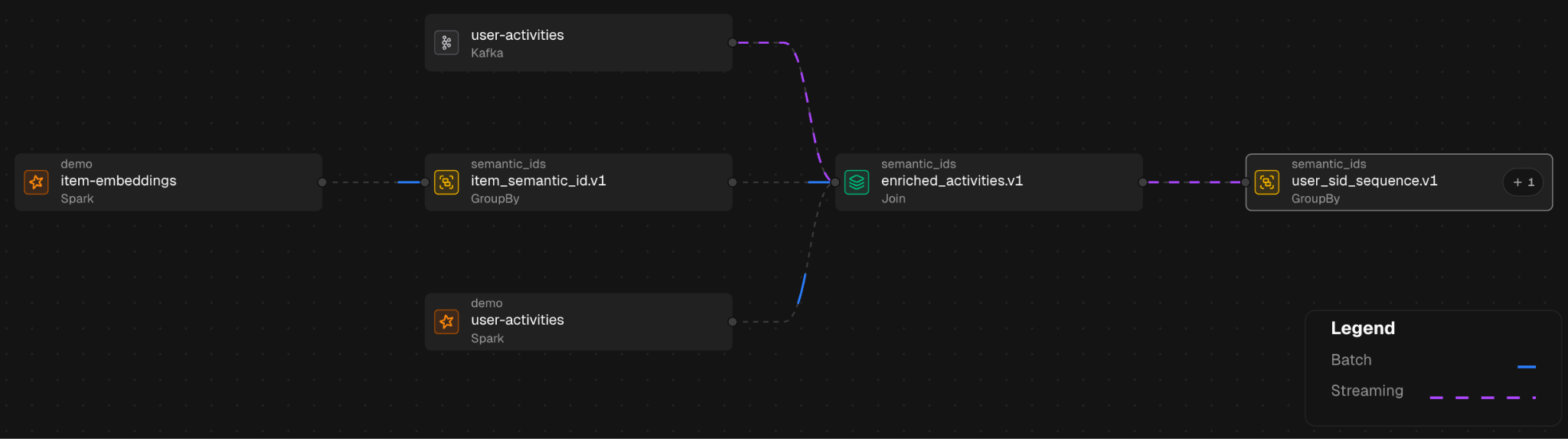
Task: Click the Join type label on enriched_activities.v1
Action: [893, 198]
